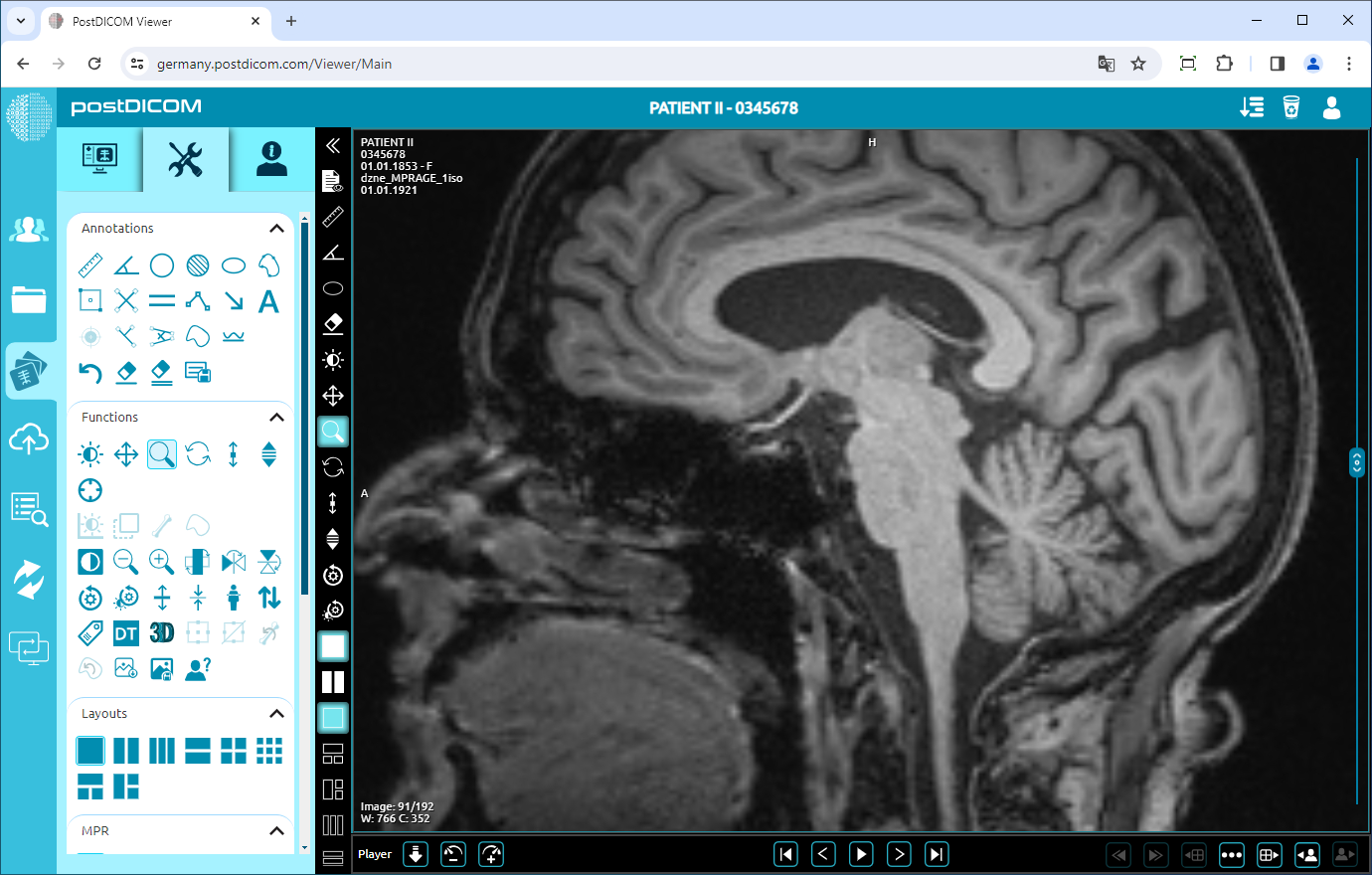1372x875 pixels.
Task: Collapse the Functions section
Action: pos(277,417)
